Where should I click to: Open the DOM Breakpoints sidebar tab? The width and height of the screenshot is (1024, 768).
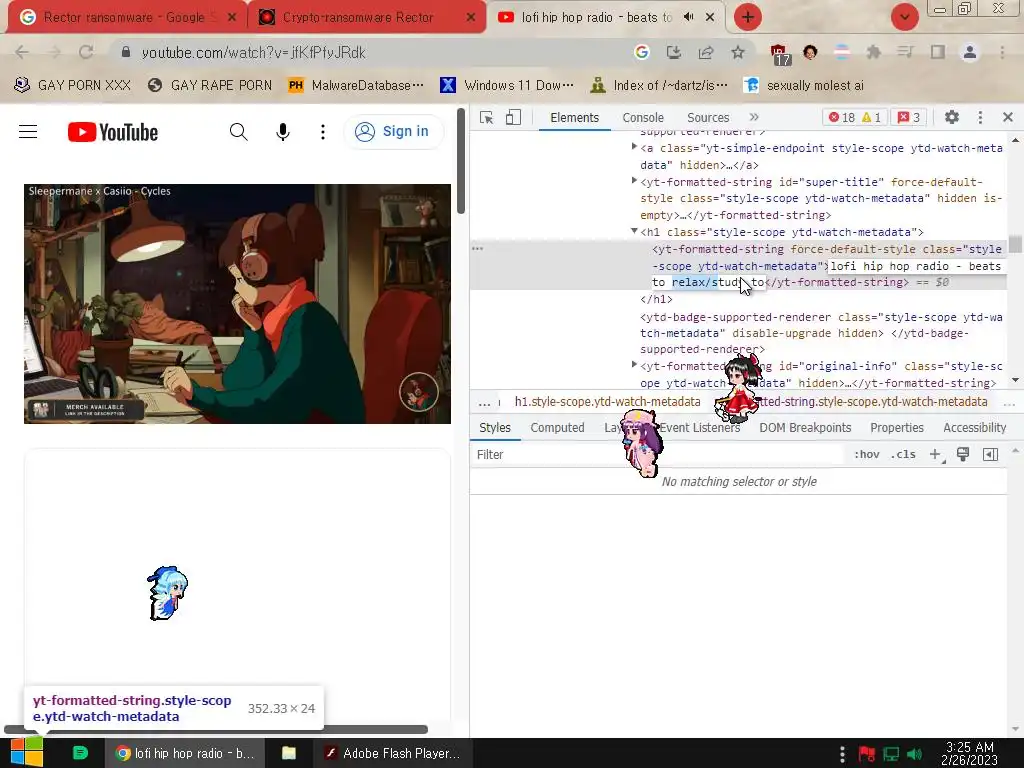pos(805,428)
